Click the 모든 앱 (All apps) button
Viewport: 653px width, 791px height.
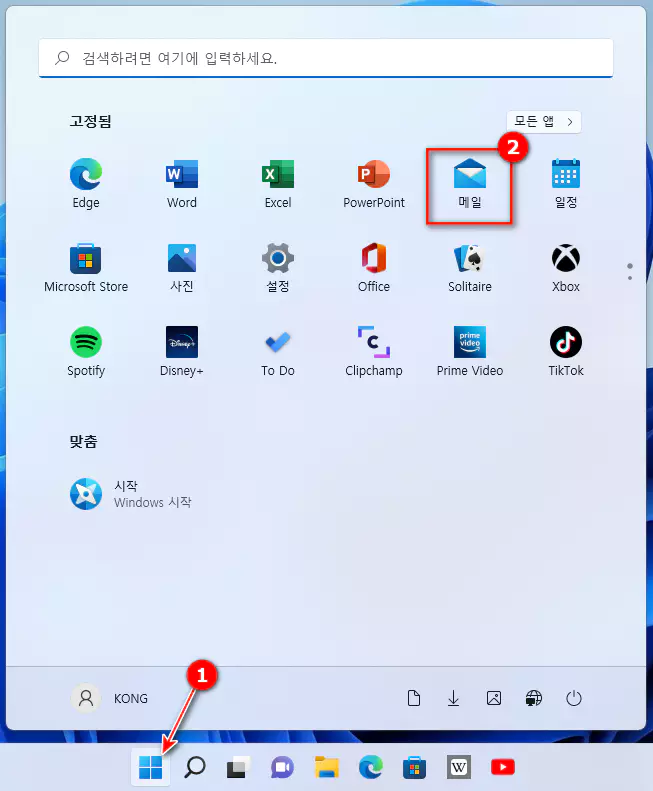click(543, 122)
